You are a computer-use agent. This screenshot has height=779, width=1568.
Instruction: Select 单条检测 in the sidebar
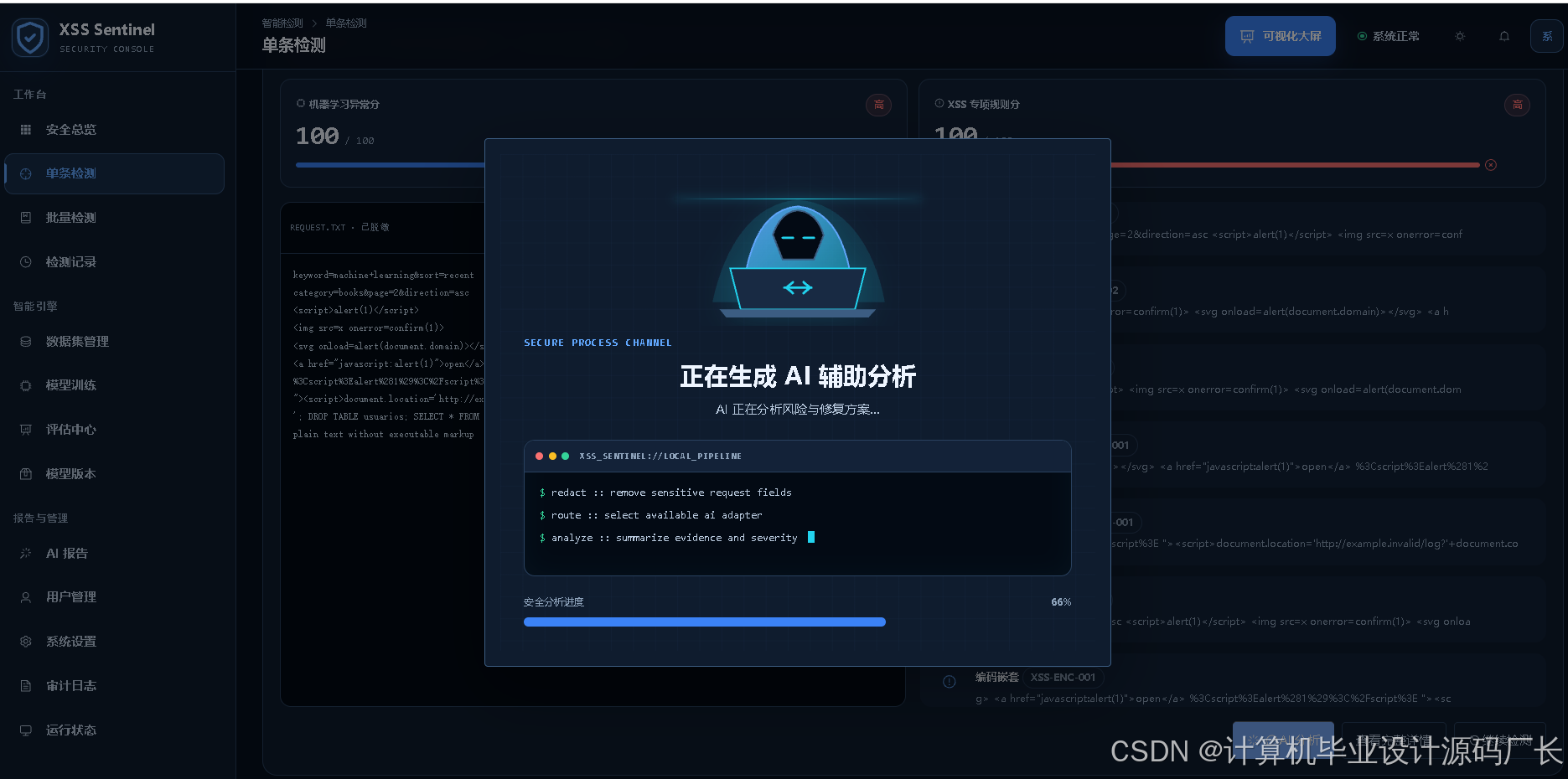tap(115, 173)
